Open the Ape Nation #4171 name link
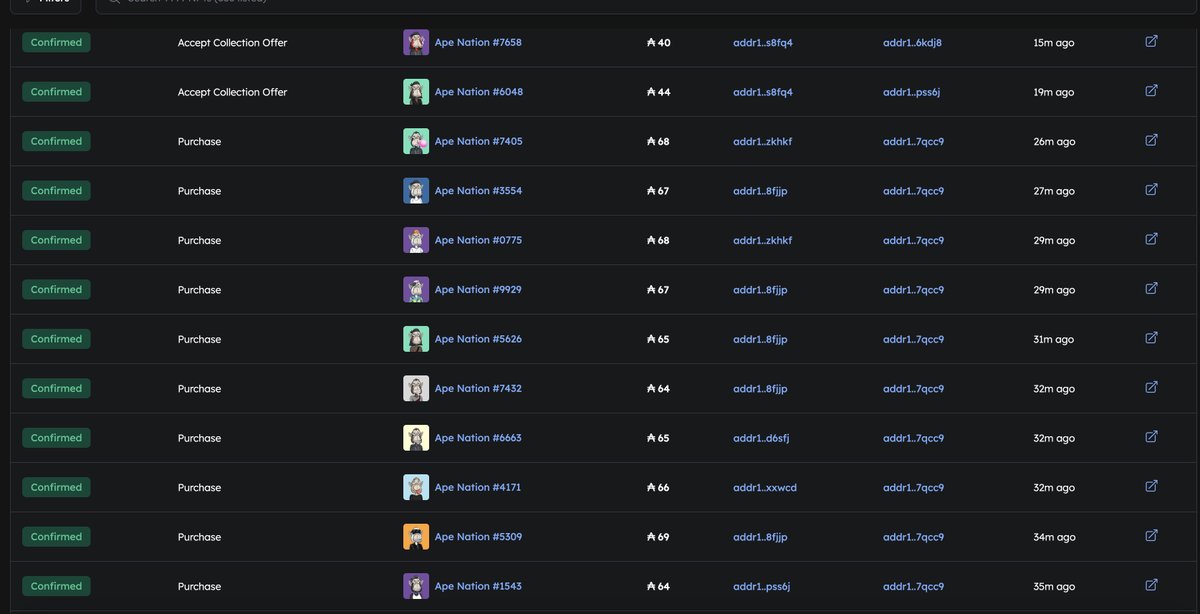 pyautogui.click(x=478, y=488)
